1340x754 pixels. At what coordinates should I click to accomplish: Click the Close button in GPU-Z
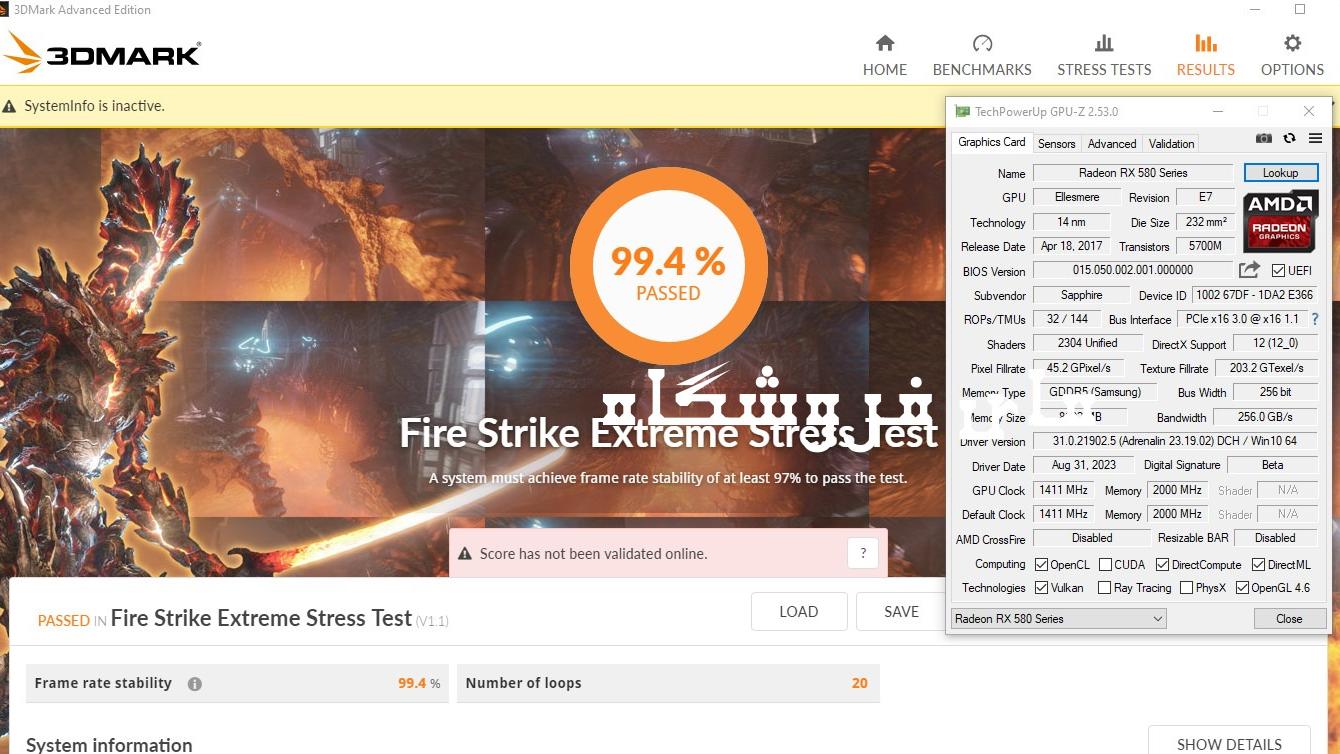[x=1289, y=619]
